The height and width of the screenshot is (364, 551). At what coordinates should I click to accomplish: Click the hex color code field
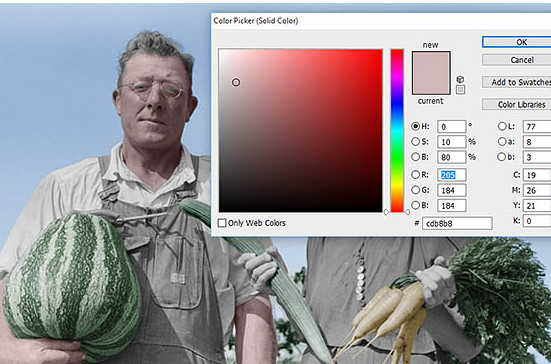point(457,223)
